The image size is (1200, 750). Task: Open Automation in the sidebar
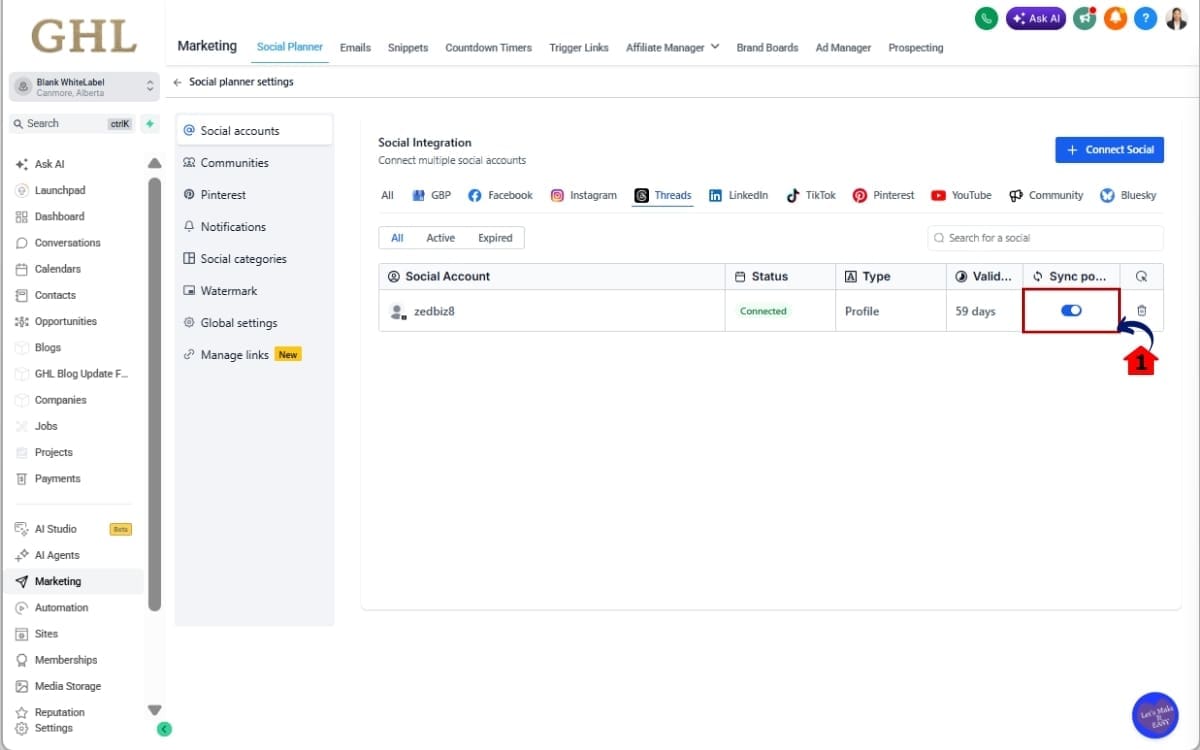[61, 608]
